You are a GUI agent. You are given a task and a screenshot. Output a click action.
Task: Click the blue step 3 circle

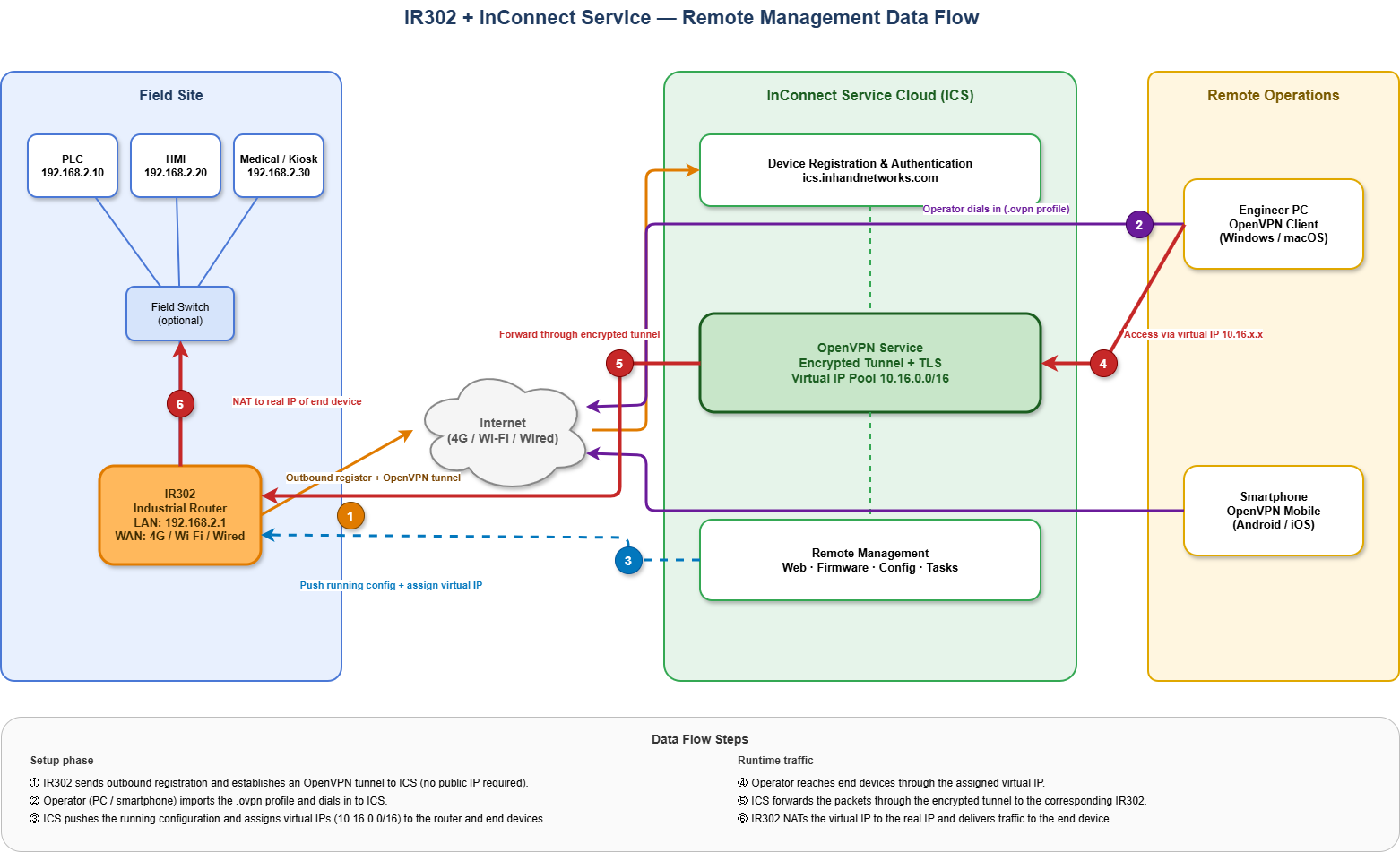pos(628,561)
